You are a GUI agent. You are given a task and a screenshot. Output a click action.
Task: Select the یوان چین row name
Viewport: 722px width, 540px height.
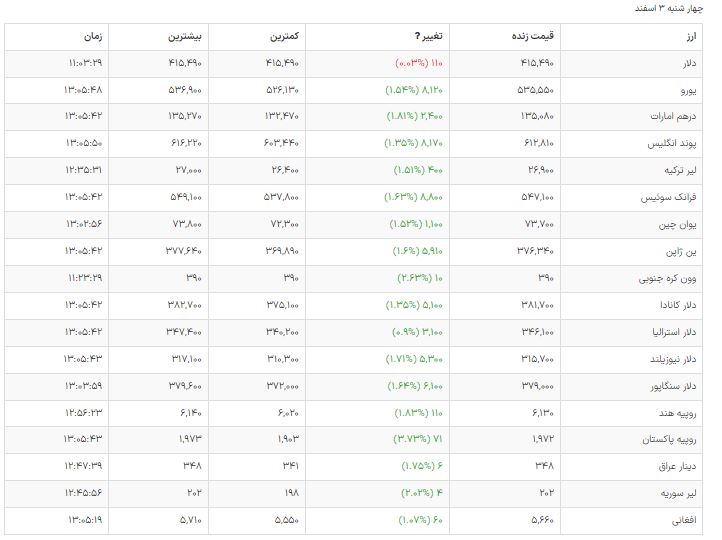coord(678,224)
